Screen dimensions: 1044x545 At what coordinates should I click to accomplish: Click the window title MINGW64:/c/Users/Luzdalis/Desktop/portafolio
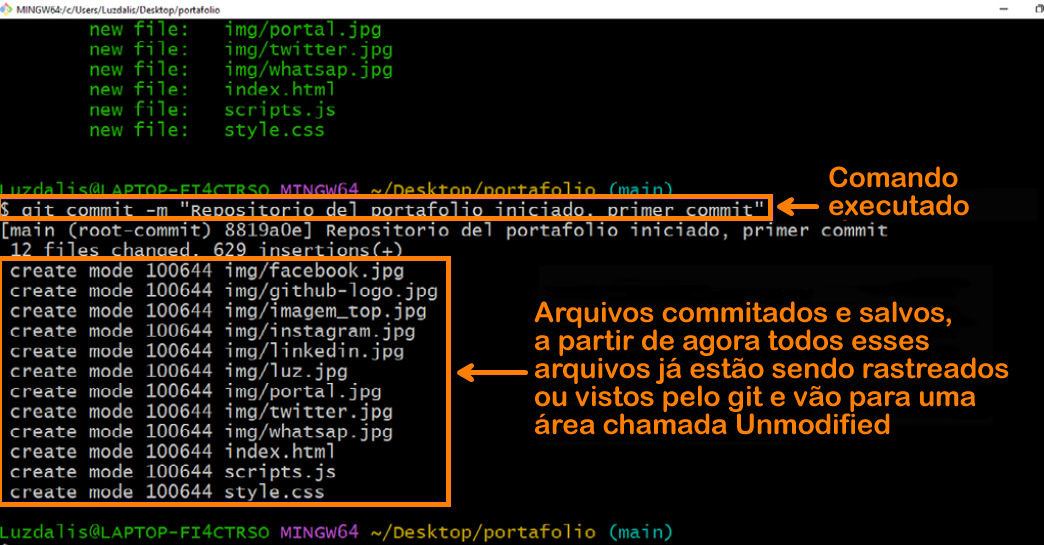tap(118, 9)
